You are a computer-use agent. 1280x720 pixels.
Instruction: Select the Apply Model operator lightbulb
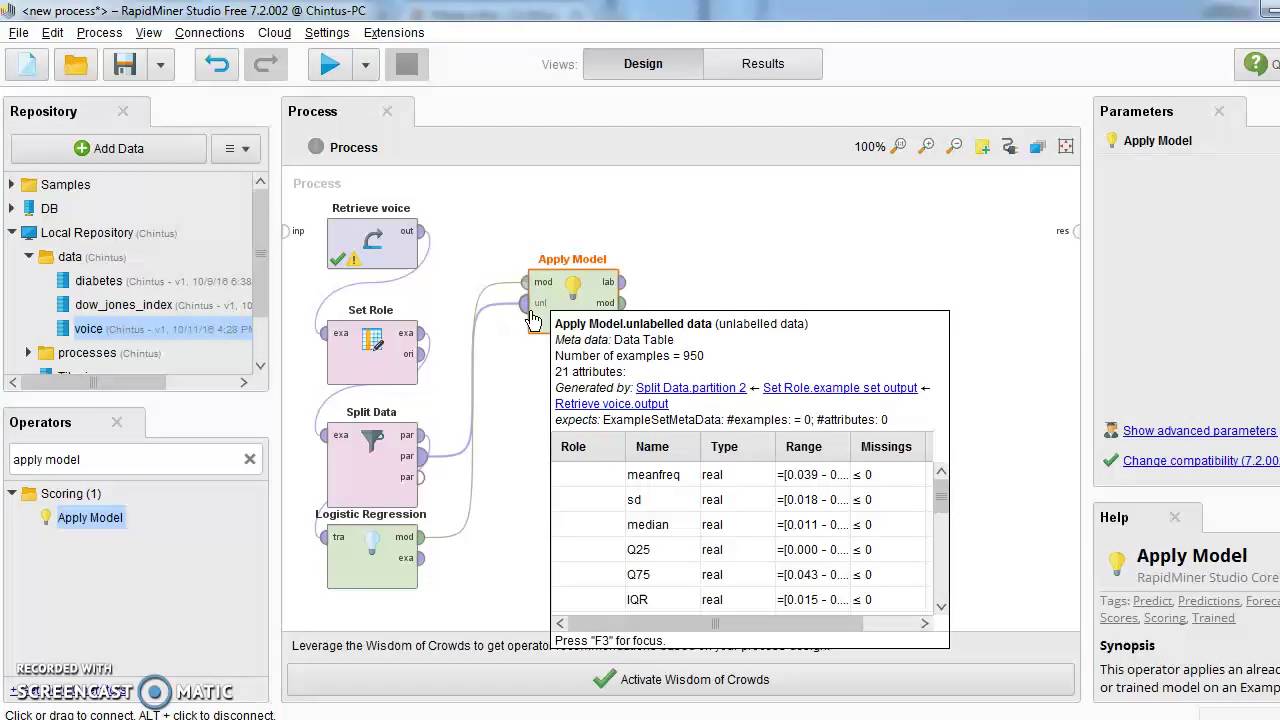point(573,288)
